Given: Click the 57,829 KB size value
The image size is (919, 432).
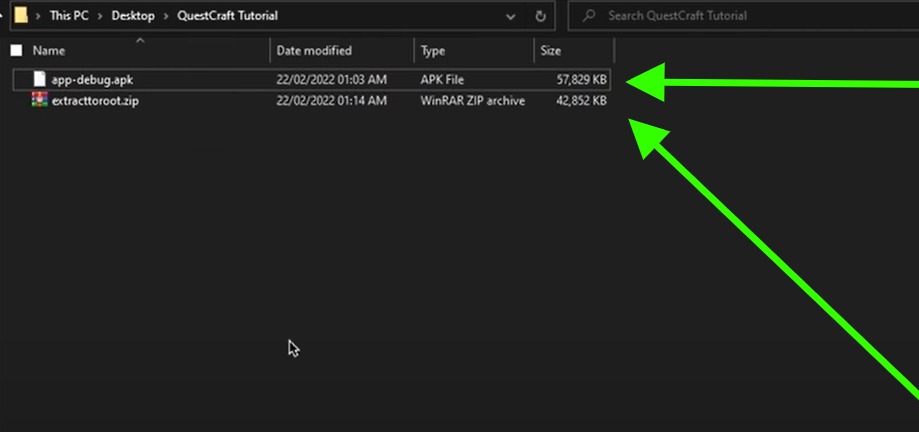Looking at the screenshot, I should [x=581, y=80].
